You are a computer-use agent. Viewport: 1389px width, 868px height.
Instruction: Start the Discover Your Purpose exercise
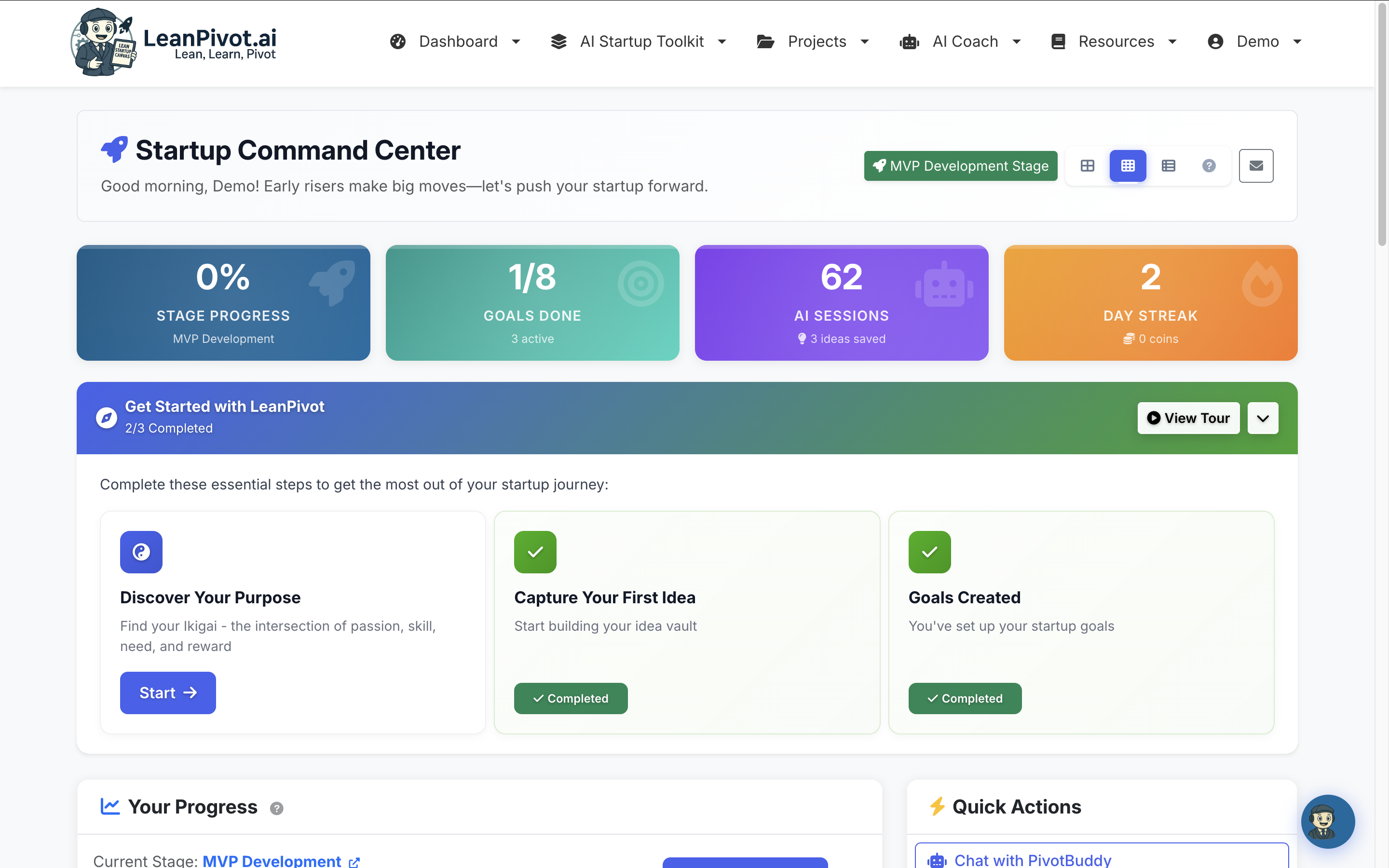[x=168, y=693]
